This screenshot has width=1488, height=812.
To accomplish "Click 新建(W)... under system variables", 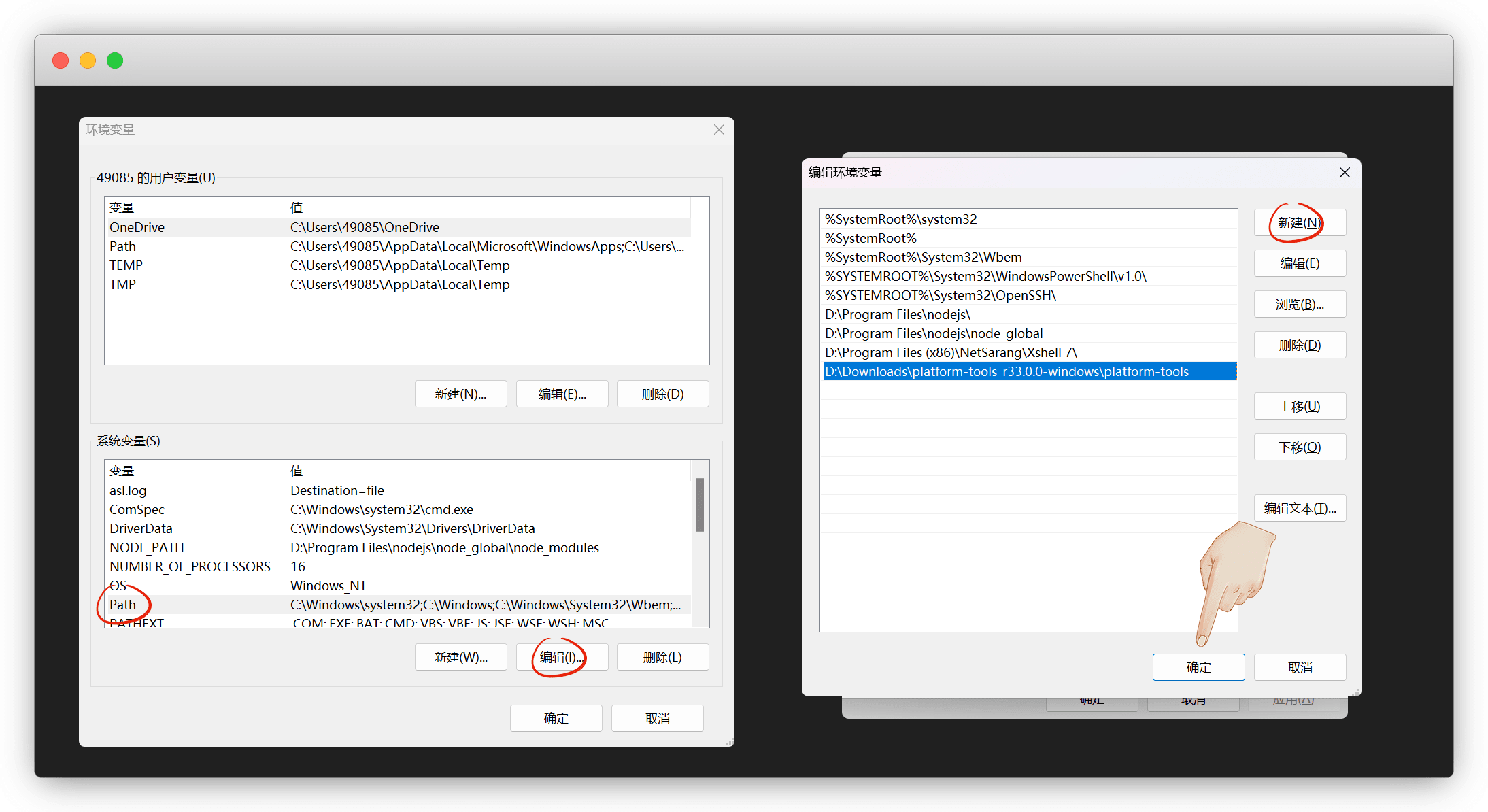I will tap(460, 658).
